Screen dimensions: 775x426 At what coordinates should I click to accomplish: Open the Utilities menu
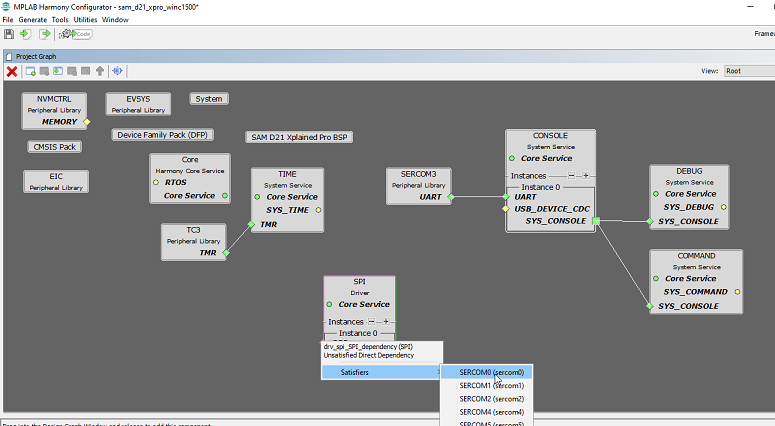pos(85,20)
